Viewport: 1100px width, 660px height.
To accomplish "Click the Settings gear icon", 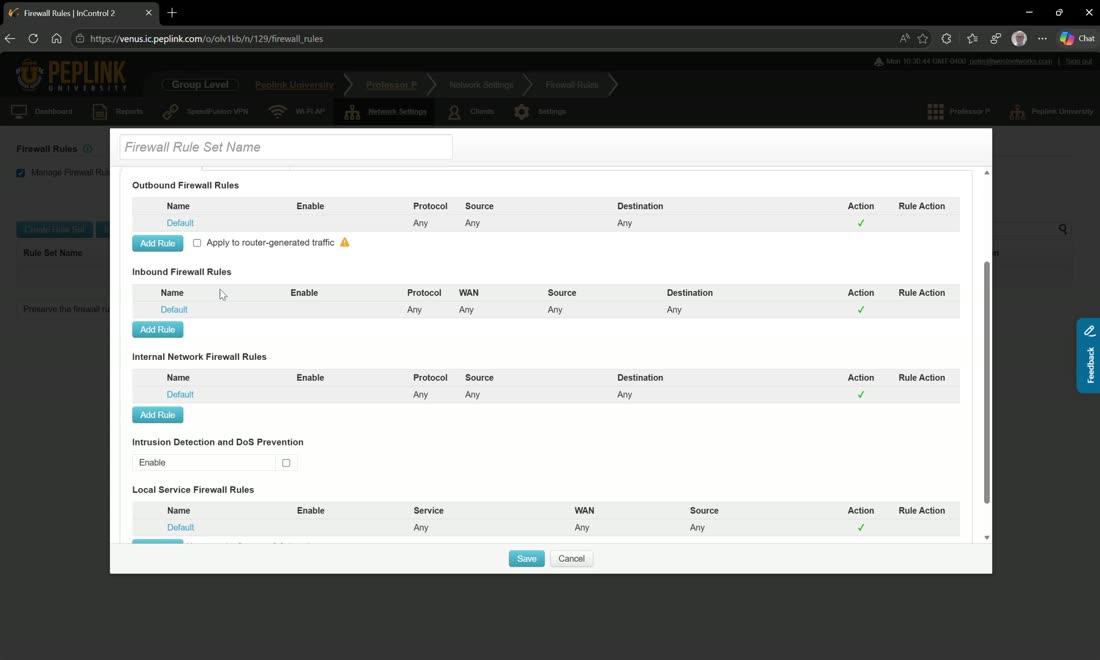I will click(x=522, y=112).
